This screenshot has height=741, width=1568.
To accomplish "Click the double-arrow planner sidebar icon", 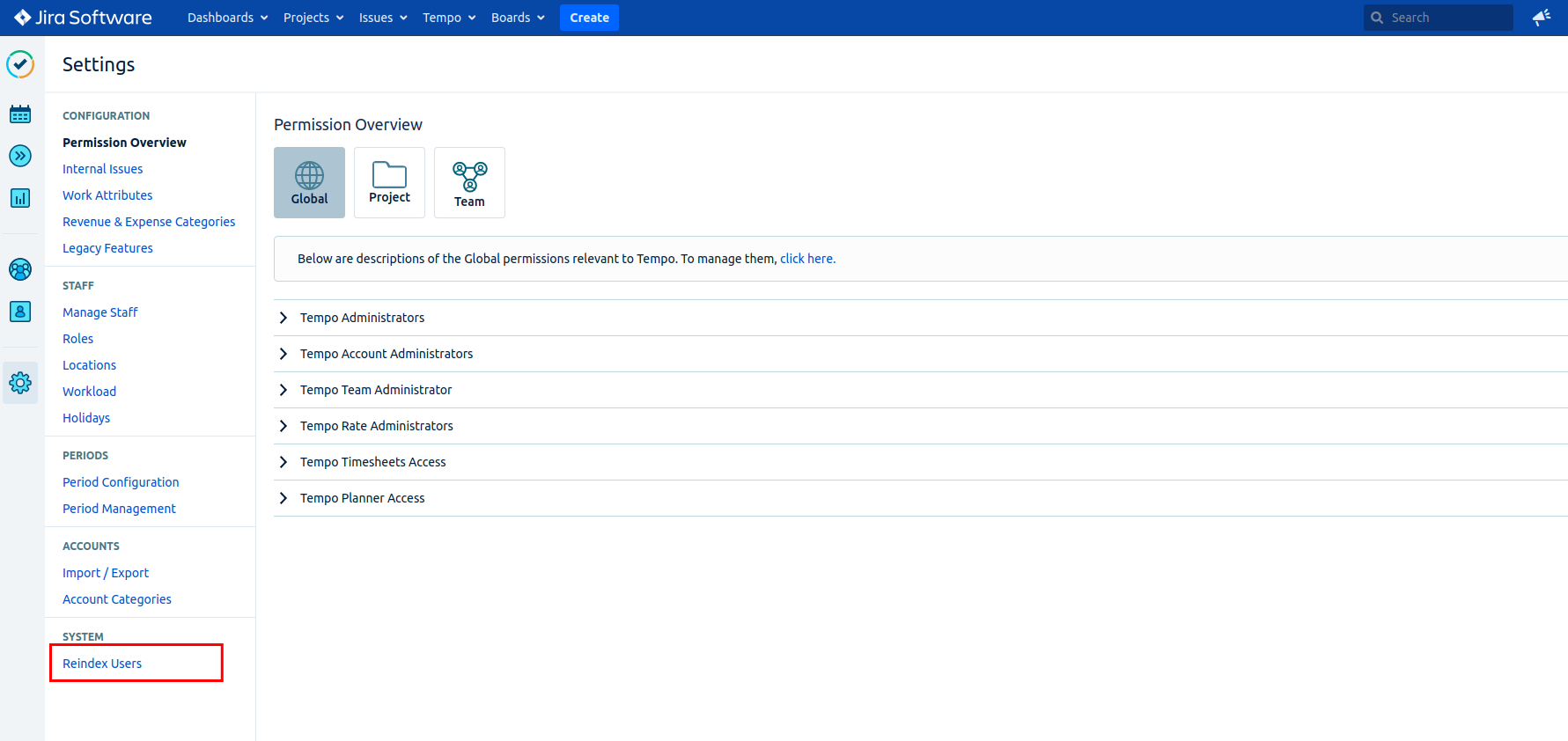I will [20, 156].
